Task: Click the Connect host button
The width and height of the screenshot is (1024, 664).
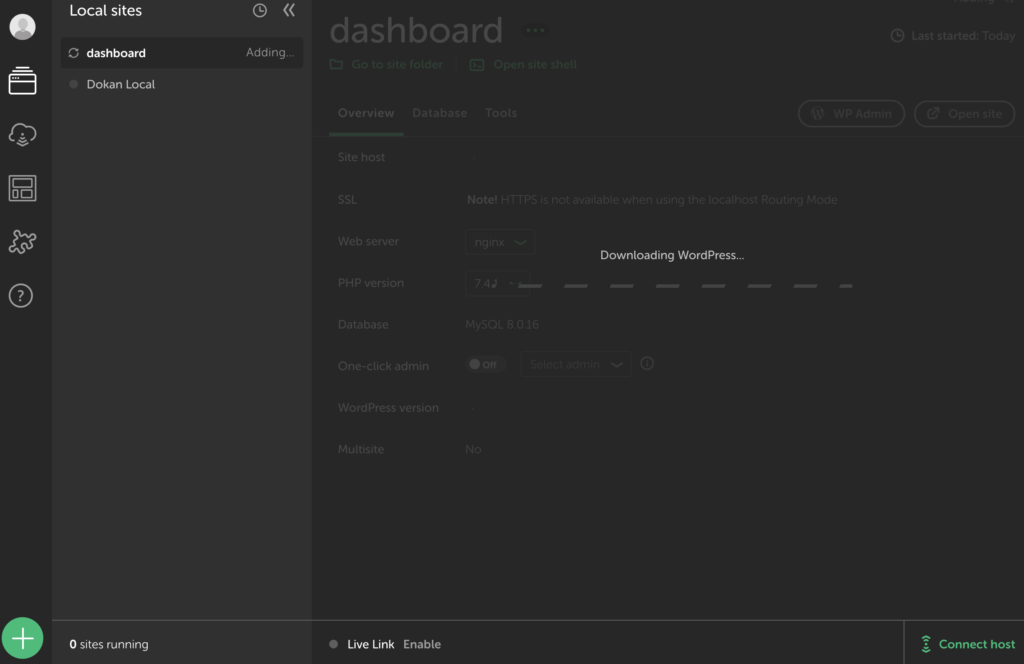Action: point(968,644)
